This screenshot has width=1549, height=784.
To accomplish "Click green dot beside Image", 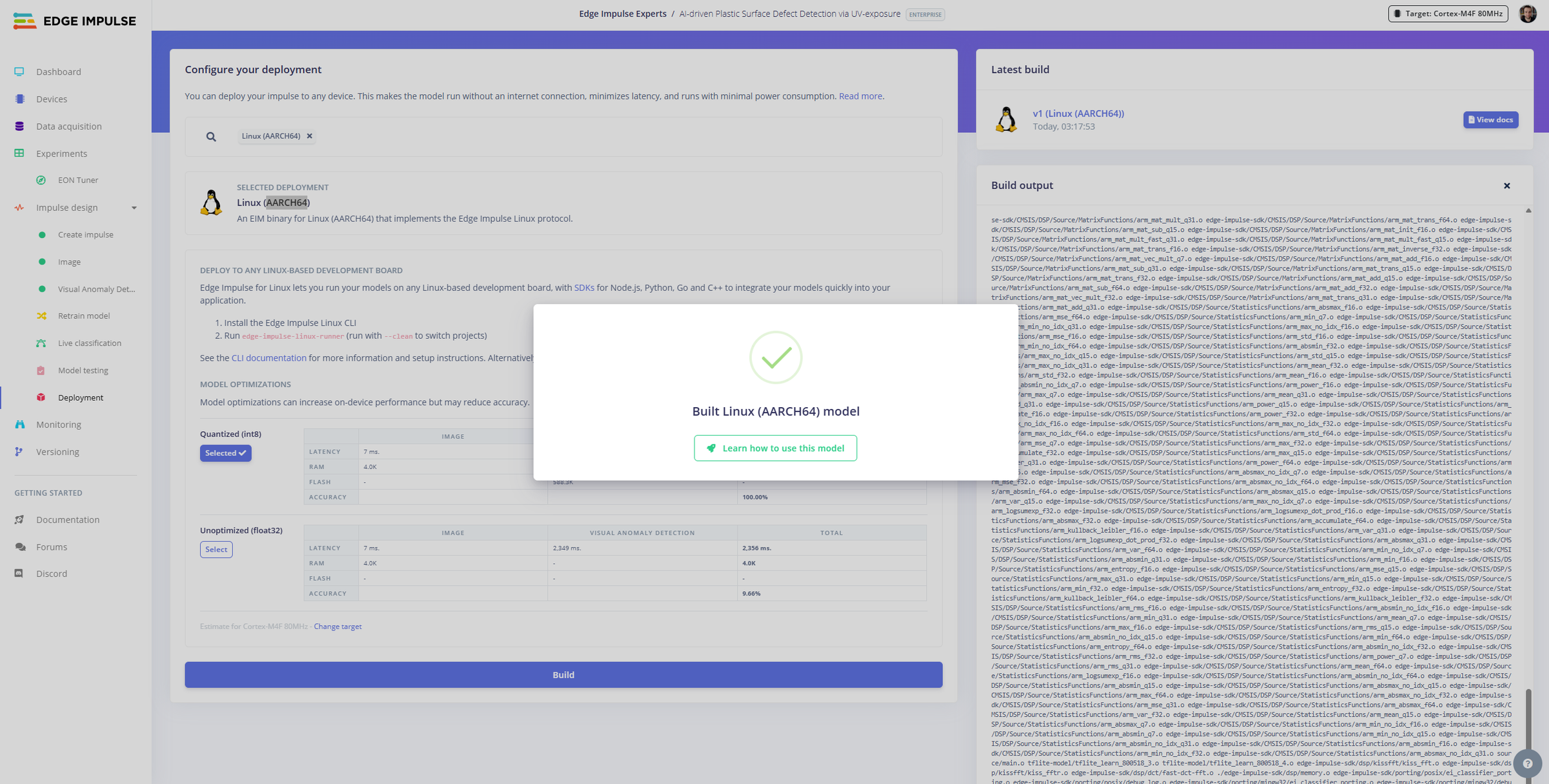I will pos(42,262).
